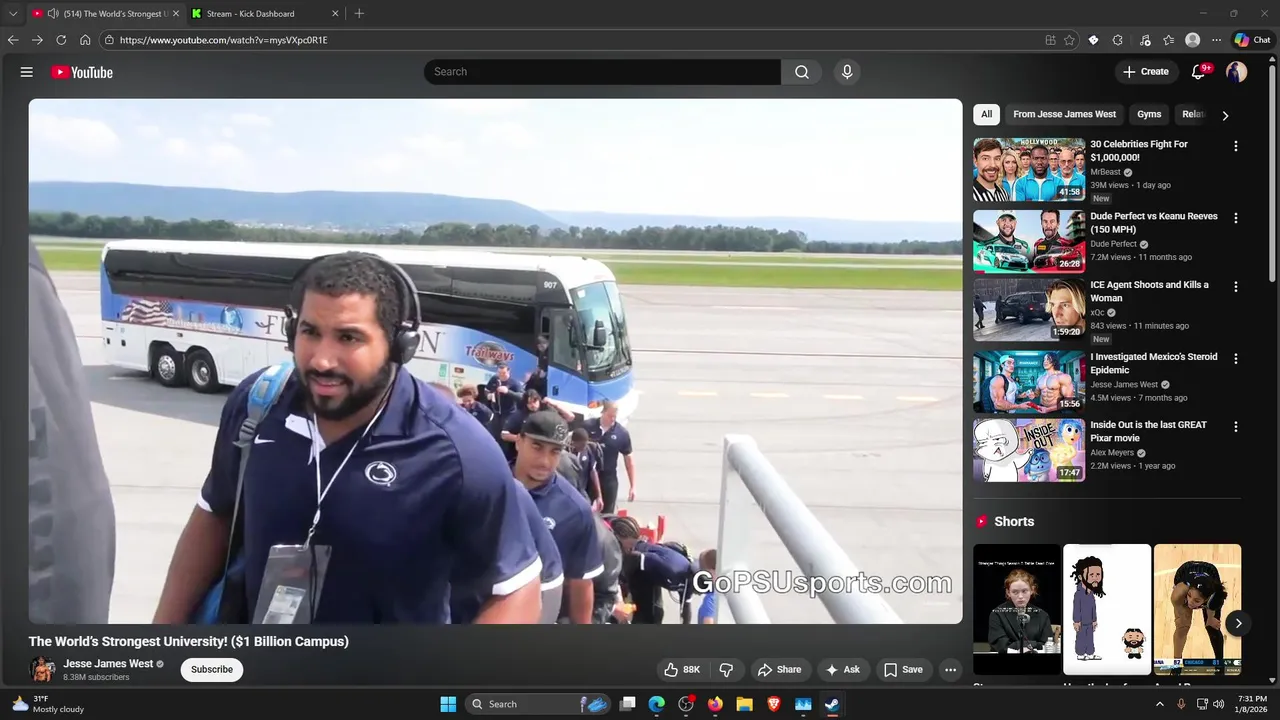Open browser Settings and more ellipsis

click(x=1216, y=40)
